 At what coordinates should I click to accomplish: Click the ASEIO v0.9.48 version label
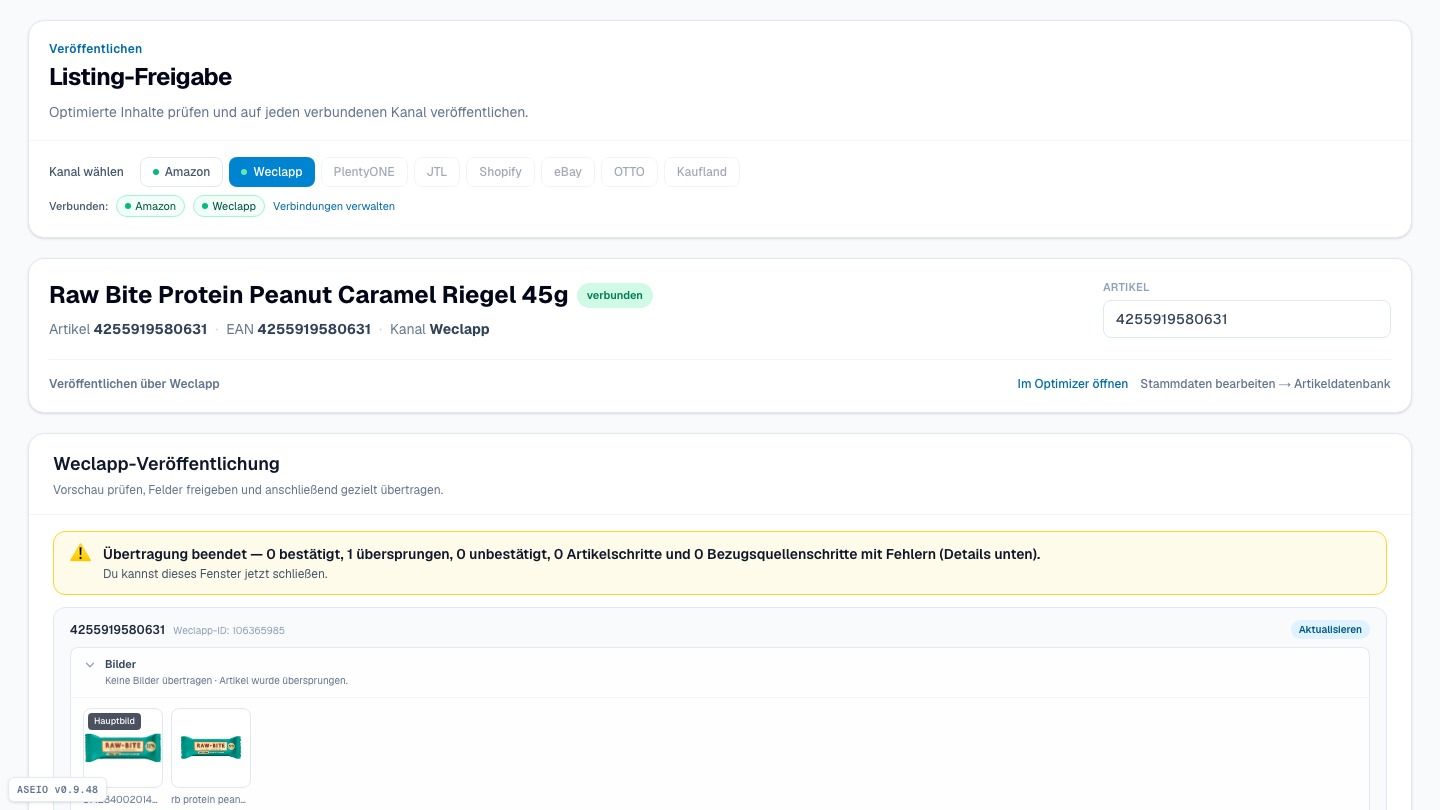coord(57,790)
